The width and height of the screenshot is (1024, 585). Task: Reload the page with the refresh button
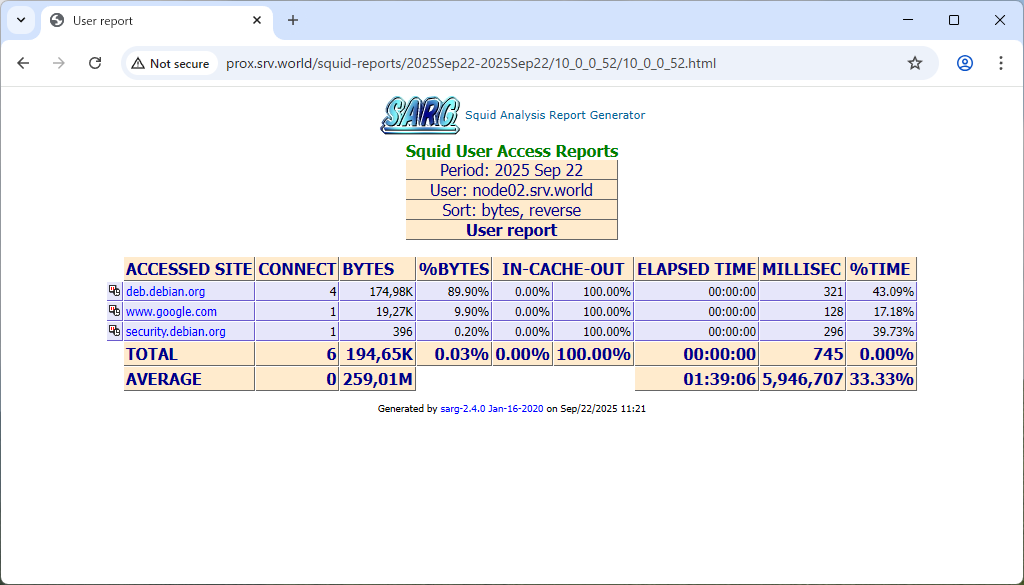click(95, 63)
